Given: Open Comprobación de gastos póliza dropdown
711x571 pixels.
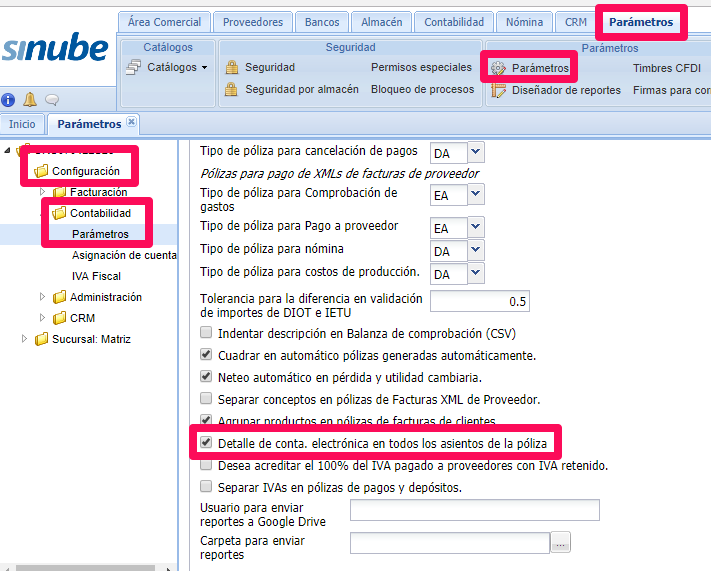Looking at the screenshot, I should pos(475,194).
